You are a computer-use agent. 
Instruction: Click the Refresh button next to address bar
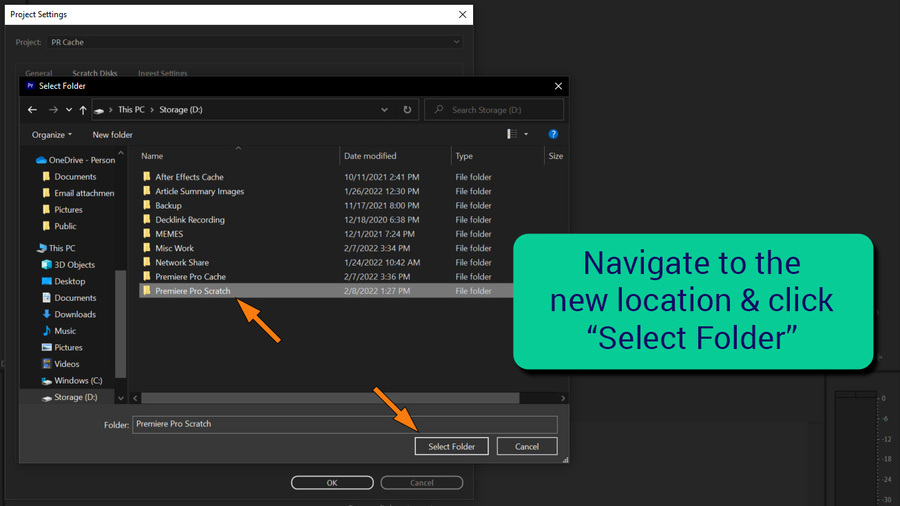(407, 110)
